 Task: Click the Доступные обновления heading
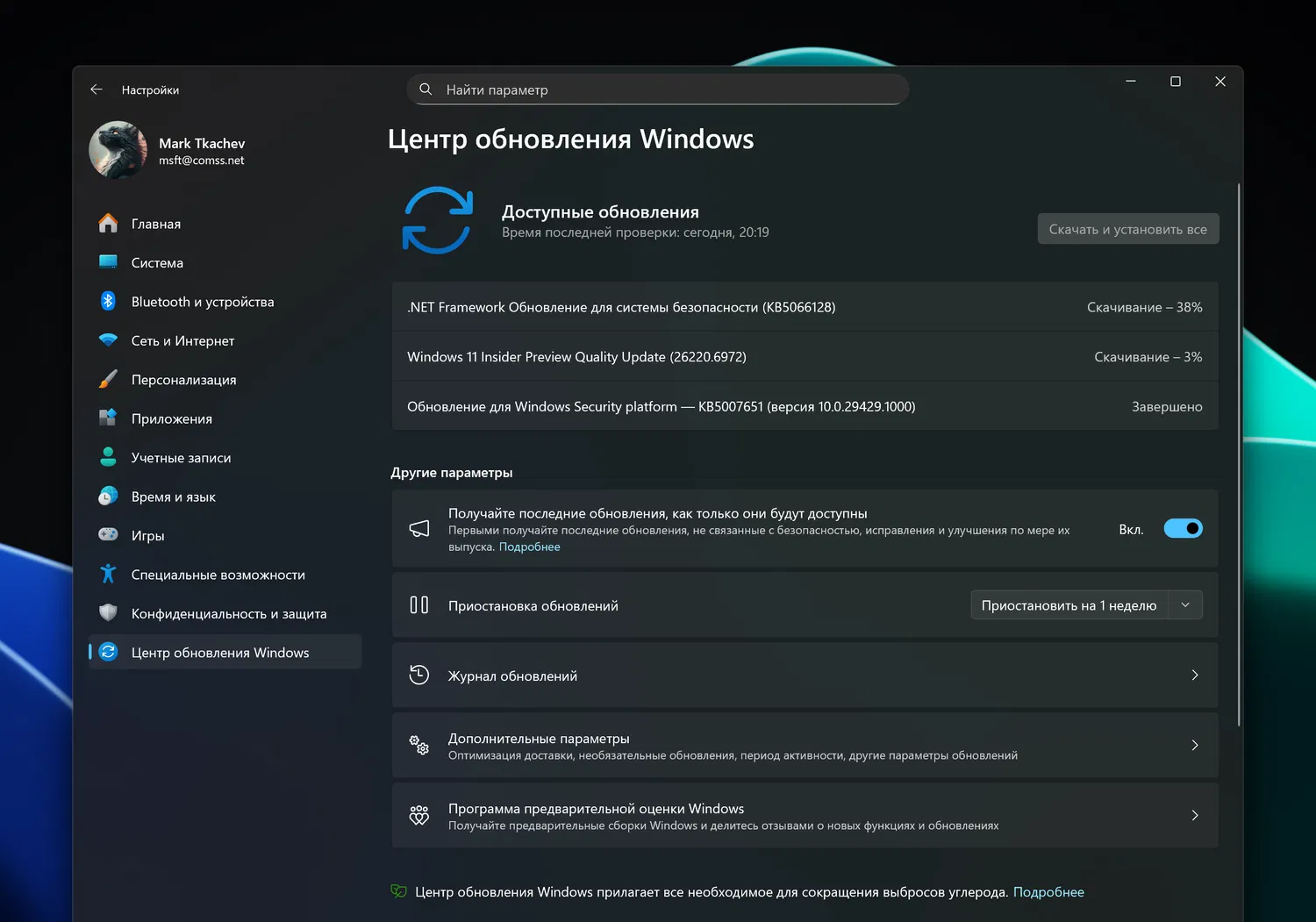600,211
